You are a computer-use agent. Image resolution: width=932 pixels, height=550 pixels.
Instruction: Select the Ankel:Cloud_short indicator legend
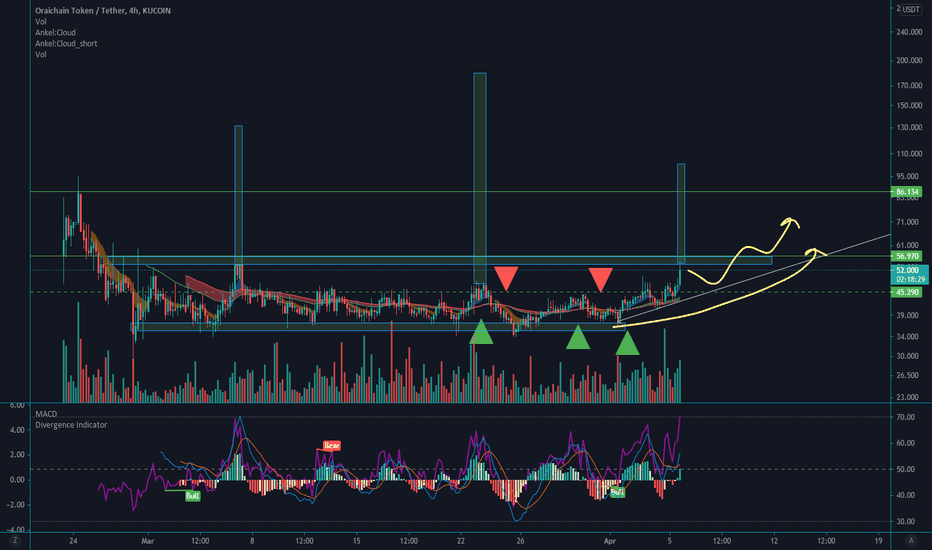(66, 43)
